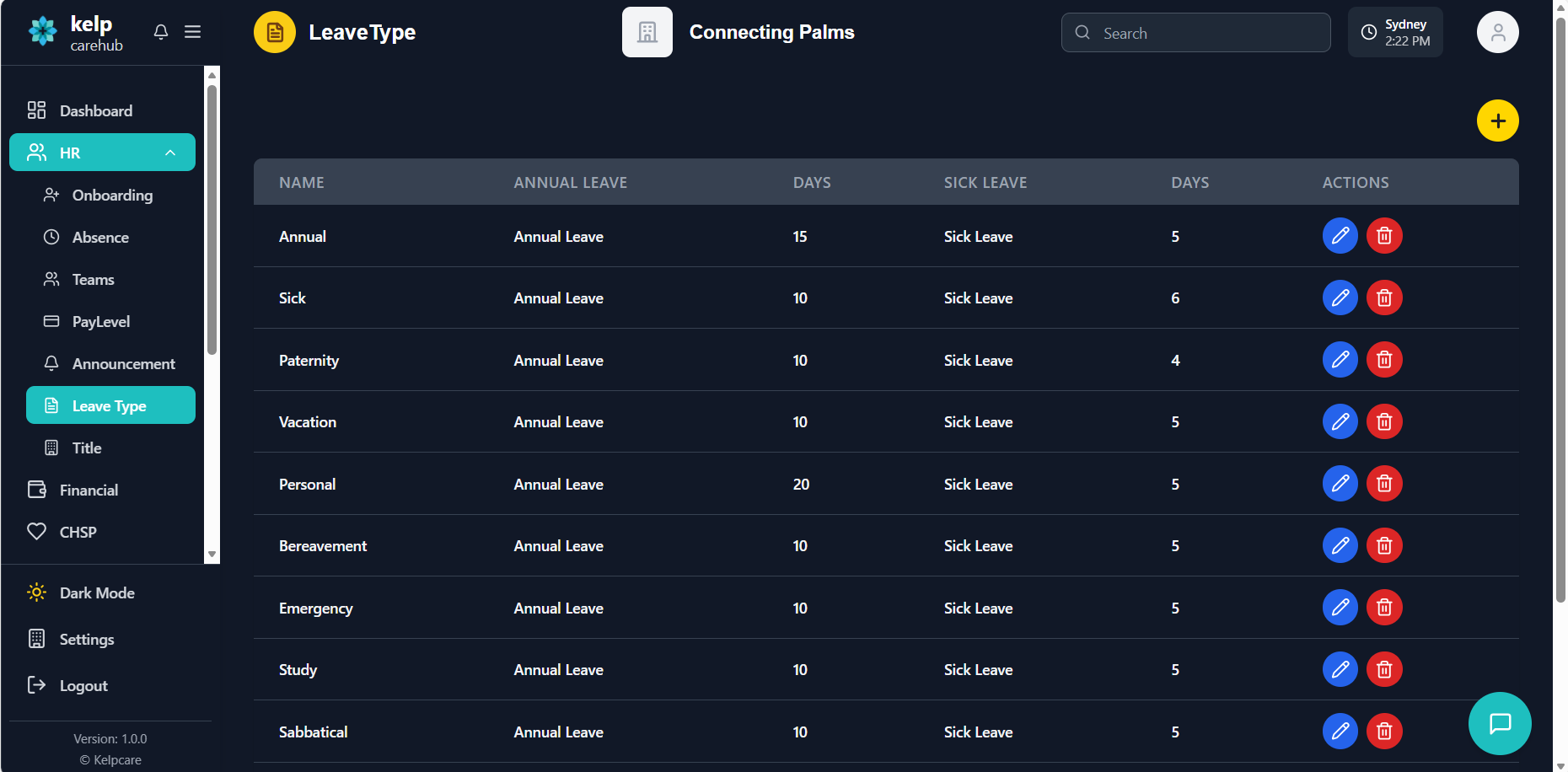The image size is (1568, 772).
Task: Click the user profile avatar icon
Action: 1497,31
